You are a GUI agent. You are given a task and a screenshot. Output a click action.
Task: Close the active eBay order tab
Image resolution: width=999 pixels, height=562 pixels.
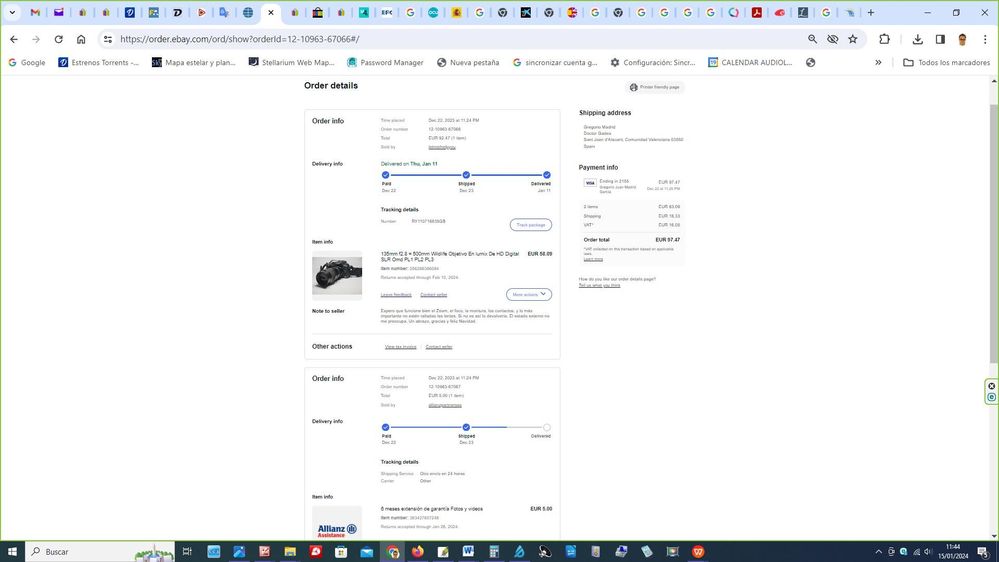[271, 12]
